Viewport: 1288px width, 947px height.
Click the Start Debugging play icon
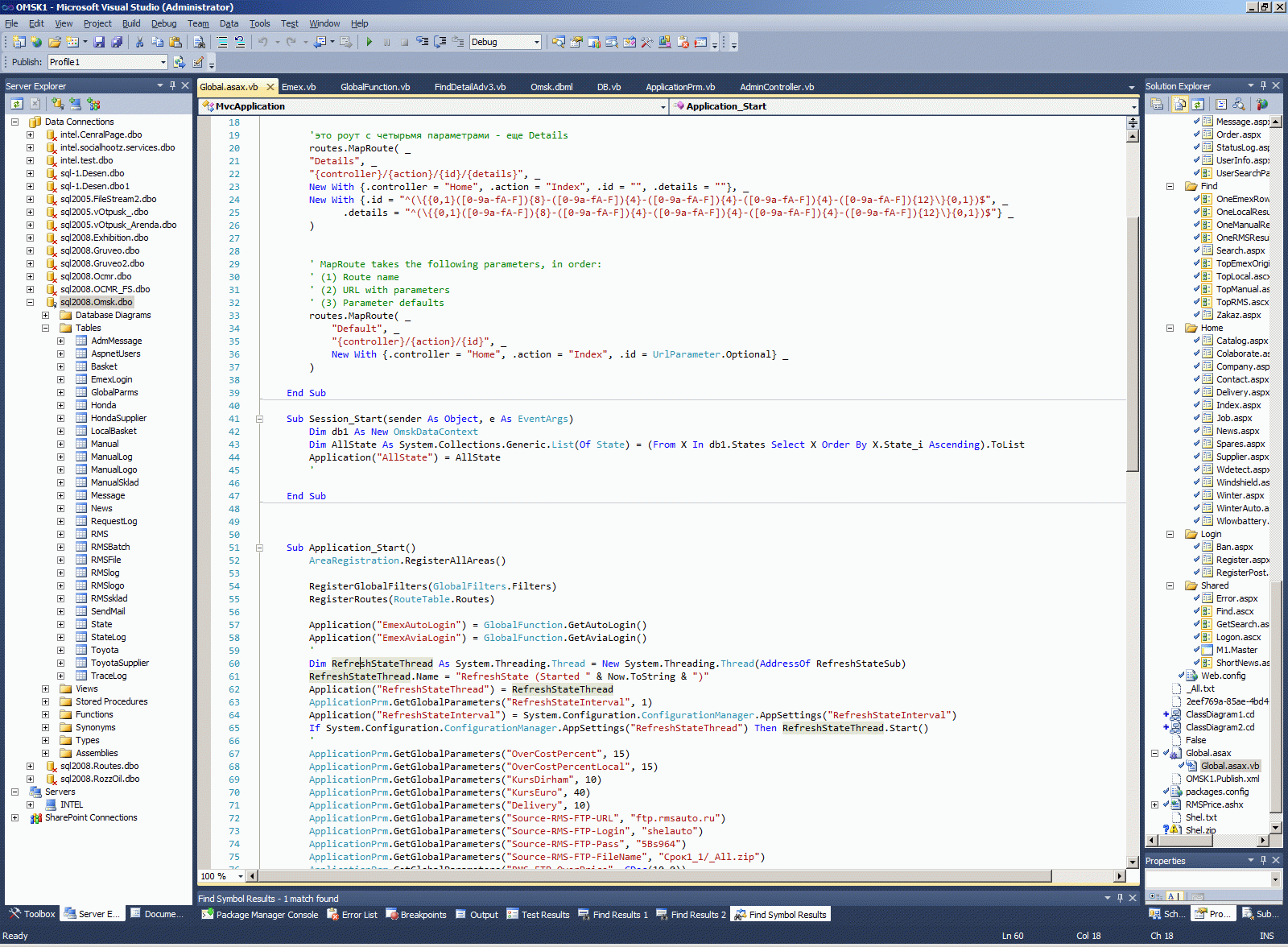(369, 42)
